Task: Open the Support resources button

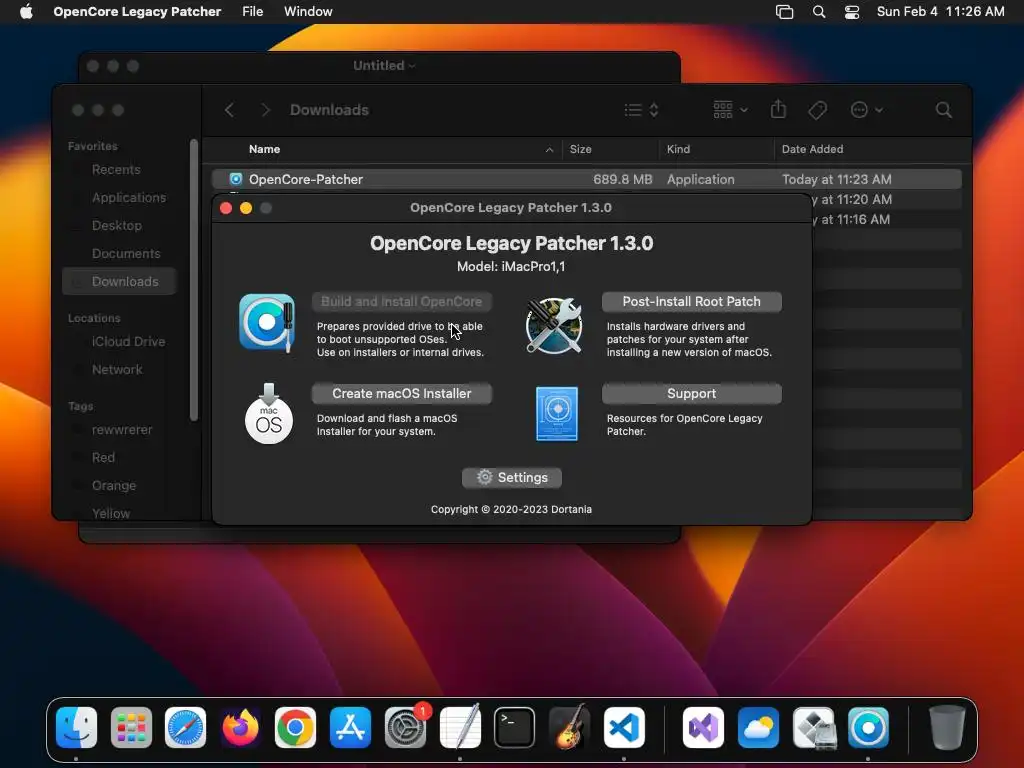Action: coord(691,394)
